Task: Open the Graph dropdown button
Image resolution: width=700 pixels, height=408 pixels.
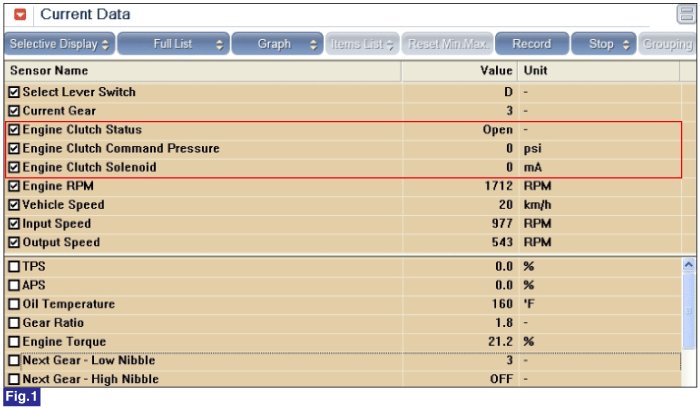Action: (277, 44)
